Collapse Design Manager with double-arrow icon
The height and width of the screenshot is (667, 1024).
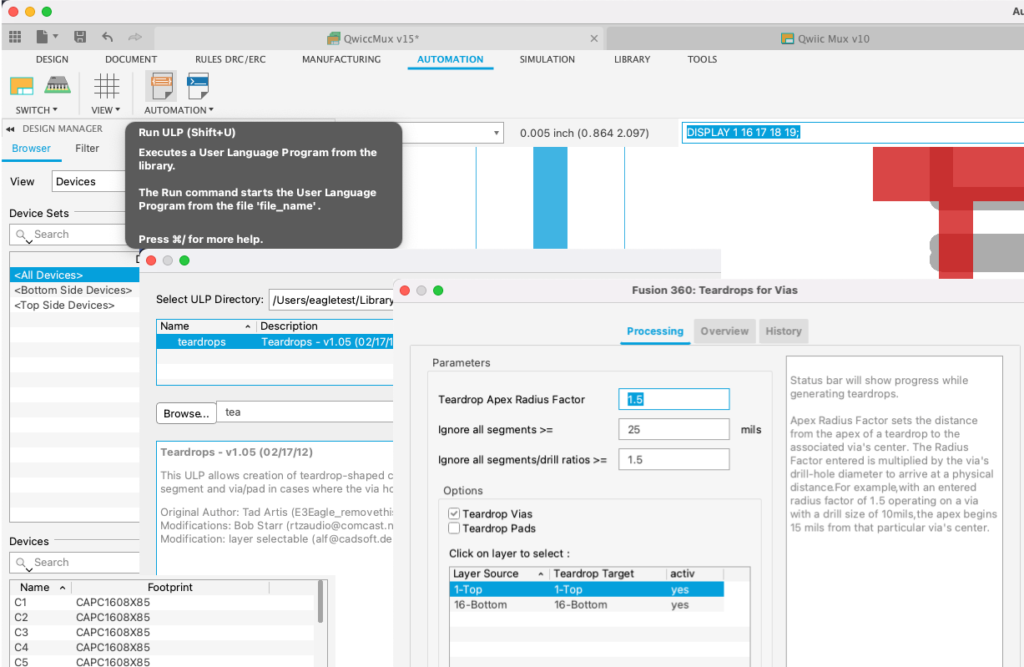(10, 129)
